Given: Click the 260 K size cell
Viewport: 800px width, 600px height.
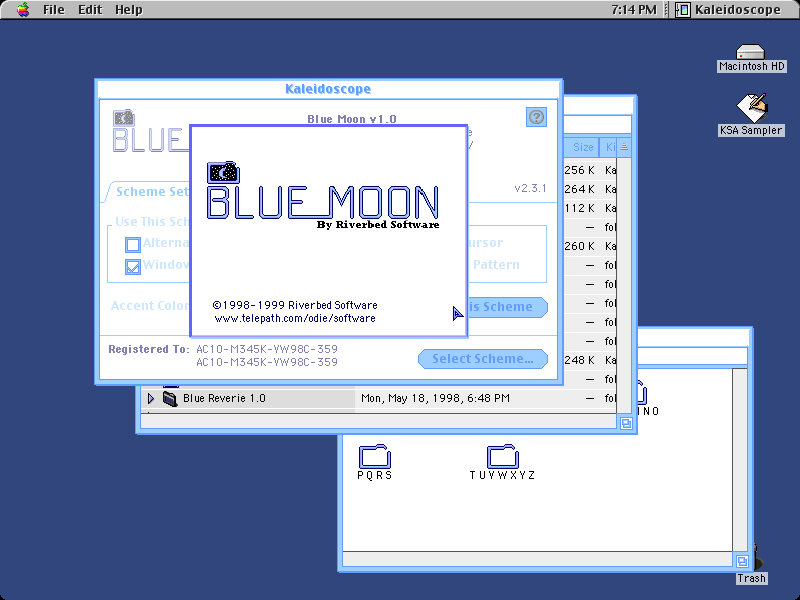Looking at the screenshot, I should [x=579, y=246].
